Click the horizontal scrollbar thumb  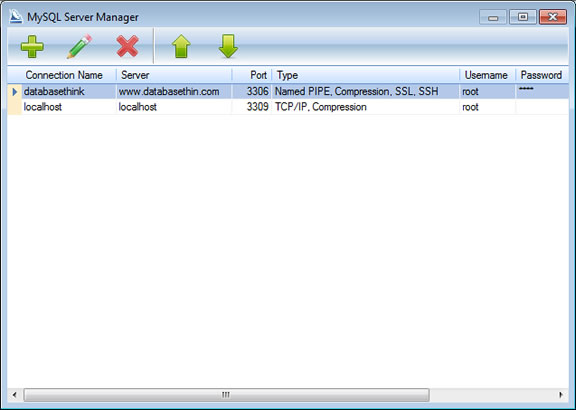(226, 395)
